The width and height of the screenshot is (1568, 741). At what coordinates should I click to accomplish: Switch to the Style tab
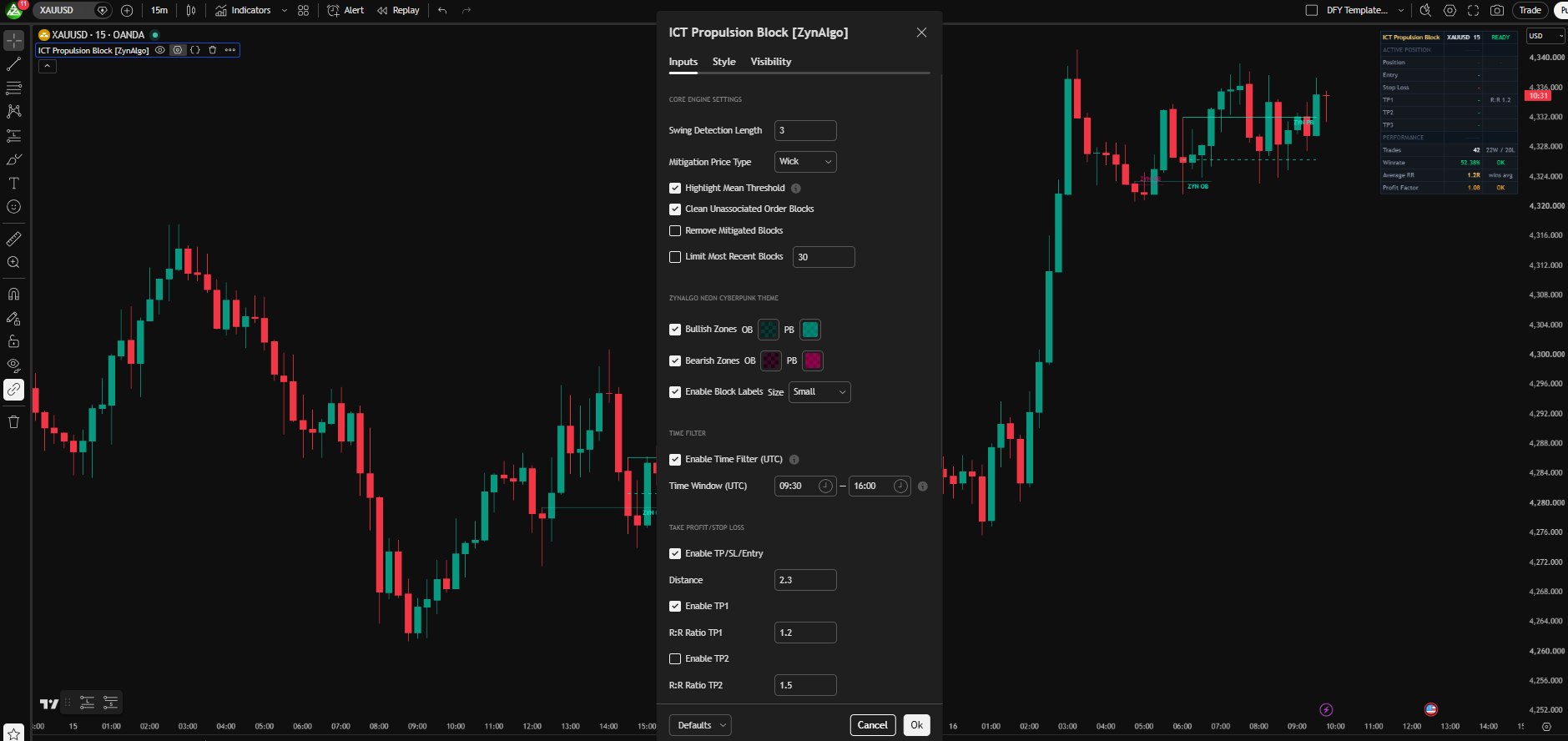(x=723, y=62)
